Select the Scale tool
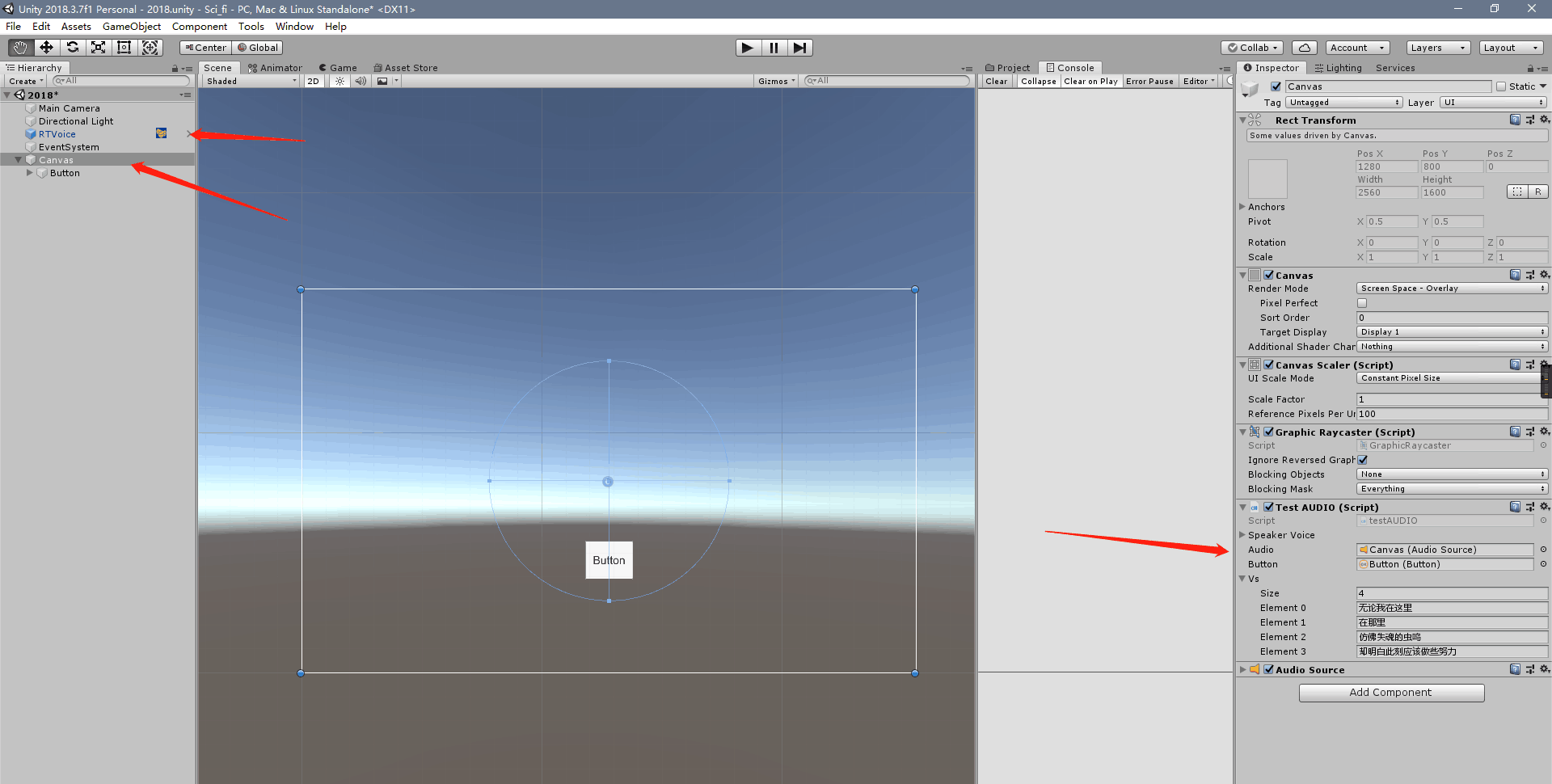1552x784 pixels. point(98,47)
